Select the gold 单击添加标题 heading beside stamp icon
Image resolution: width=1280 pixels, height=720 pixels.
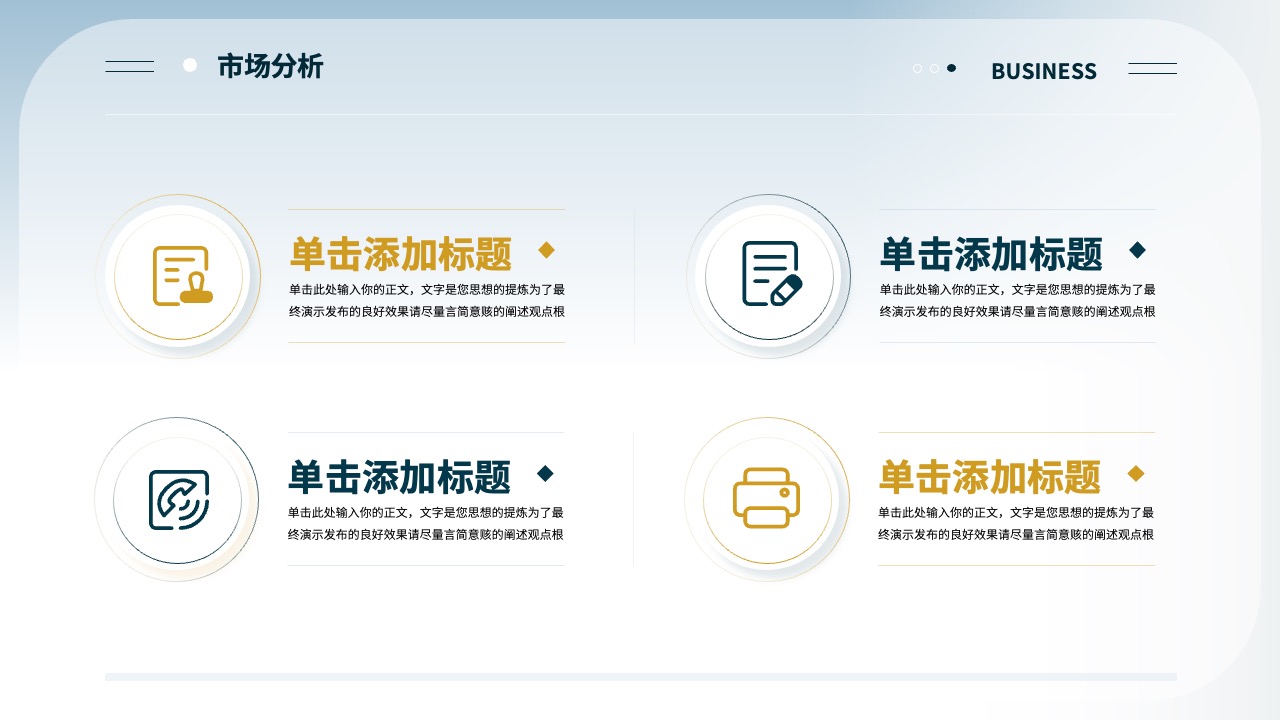tap(401, 255)
